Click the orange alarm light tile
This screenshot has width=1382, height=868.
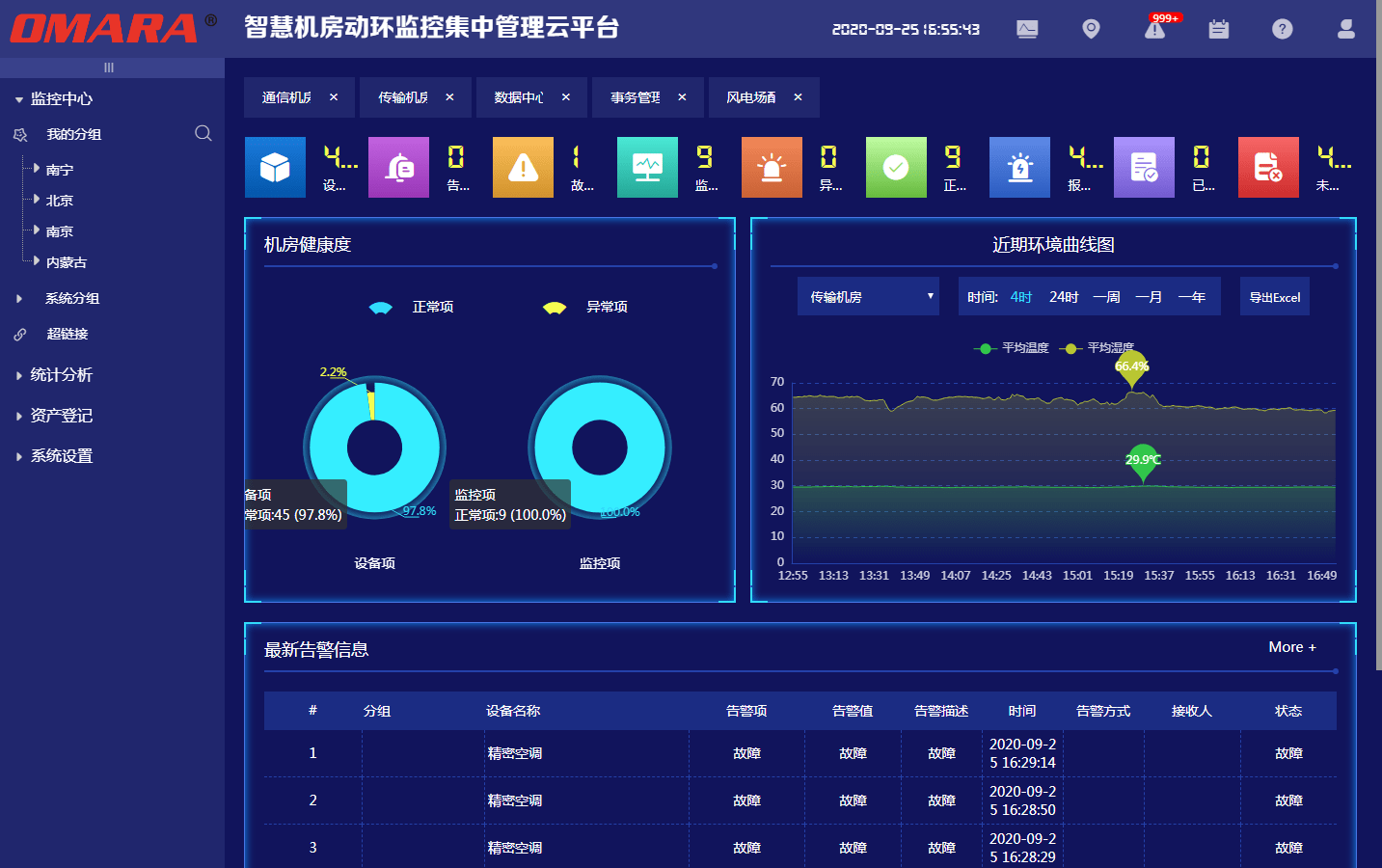coord(772,168)
